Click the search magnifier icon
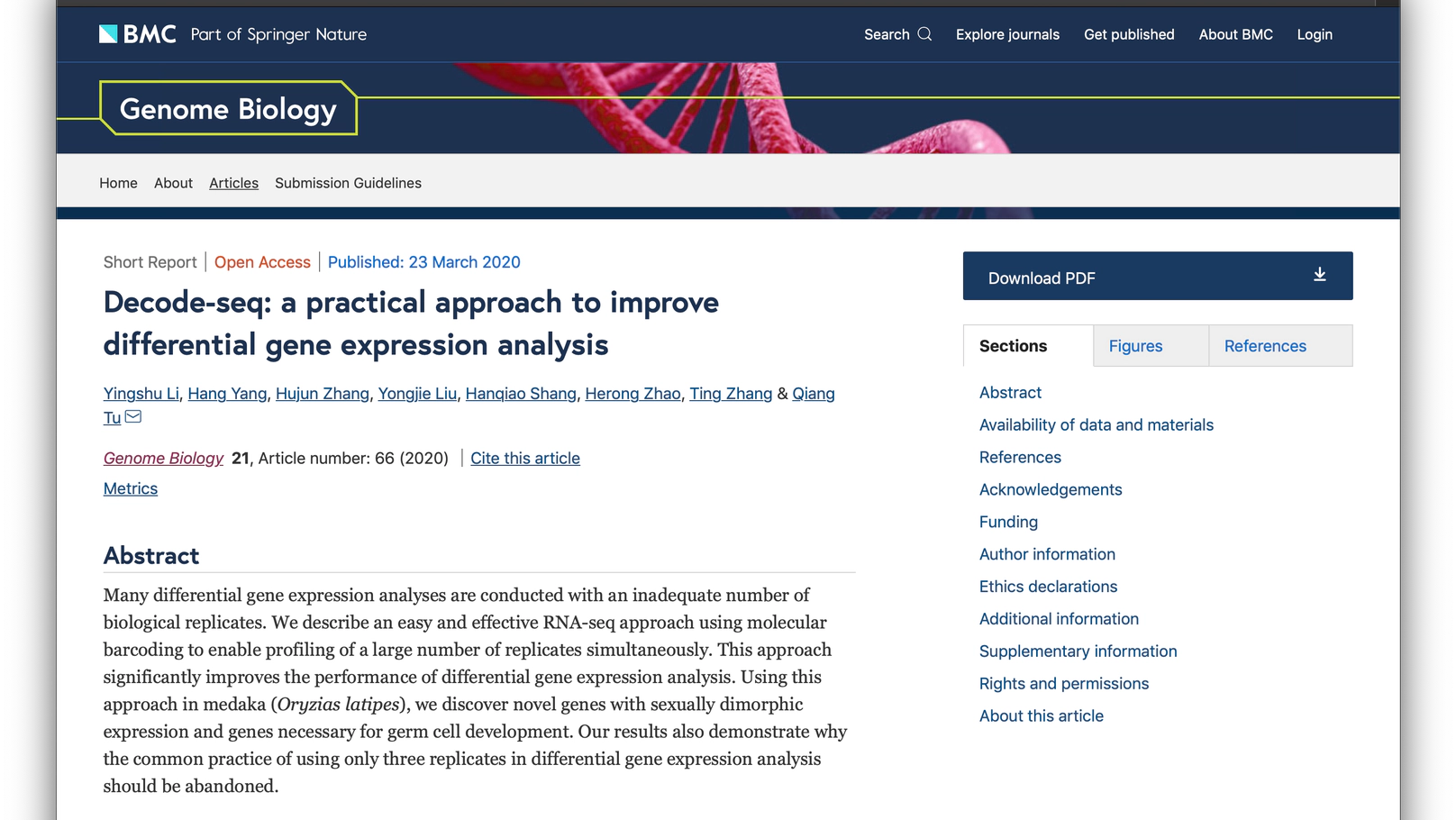 [x=924, y=34]
